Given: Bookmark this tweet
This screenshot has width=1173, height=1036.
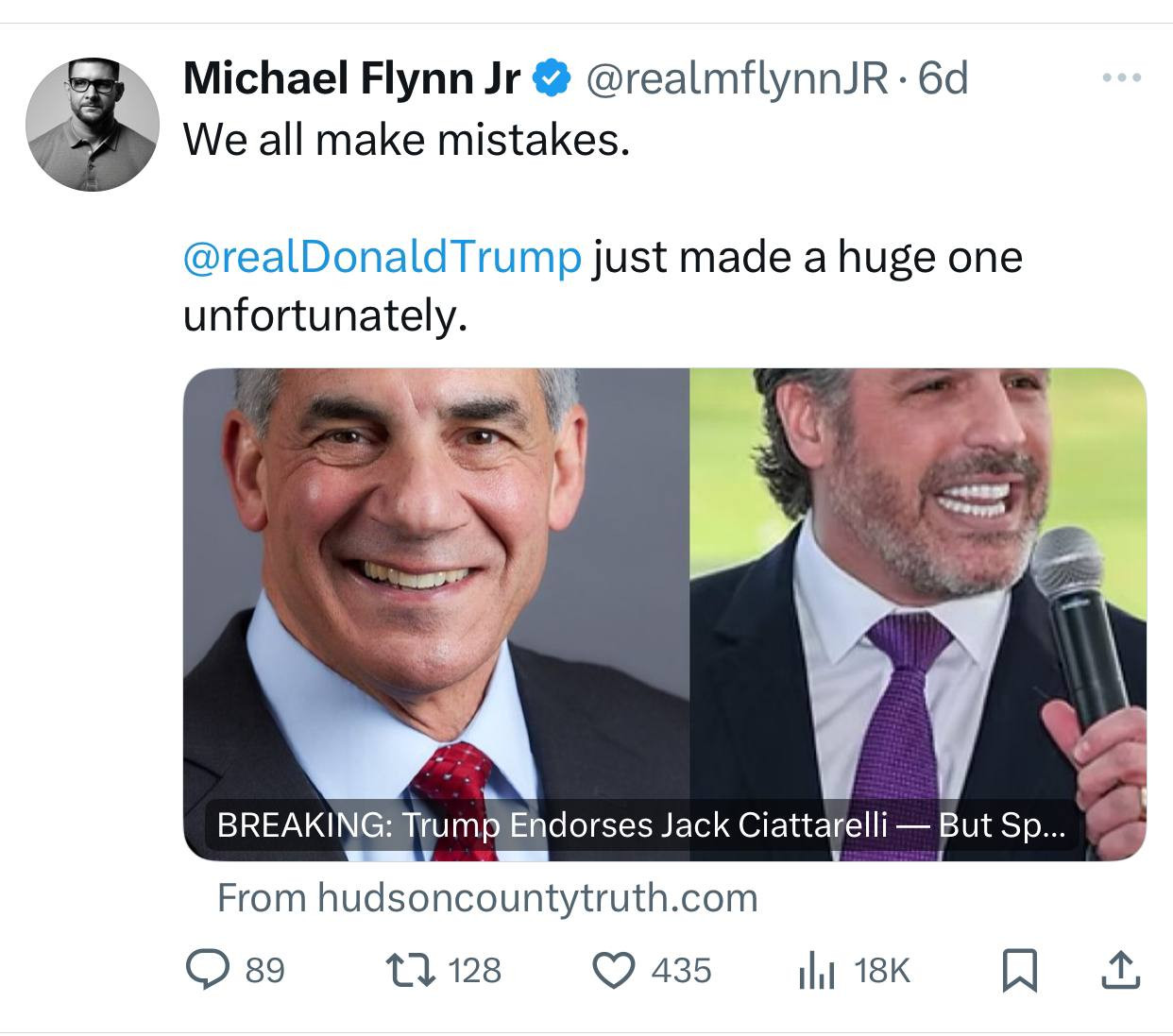Looking at the screenshot, I should pos(1020,971).
